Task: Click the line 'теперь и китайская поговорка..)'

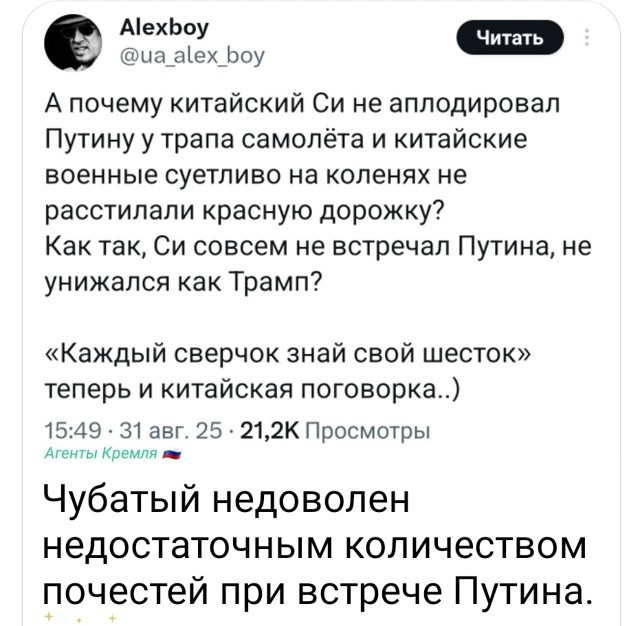Action: coord(252,390)
